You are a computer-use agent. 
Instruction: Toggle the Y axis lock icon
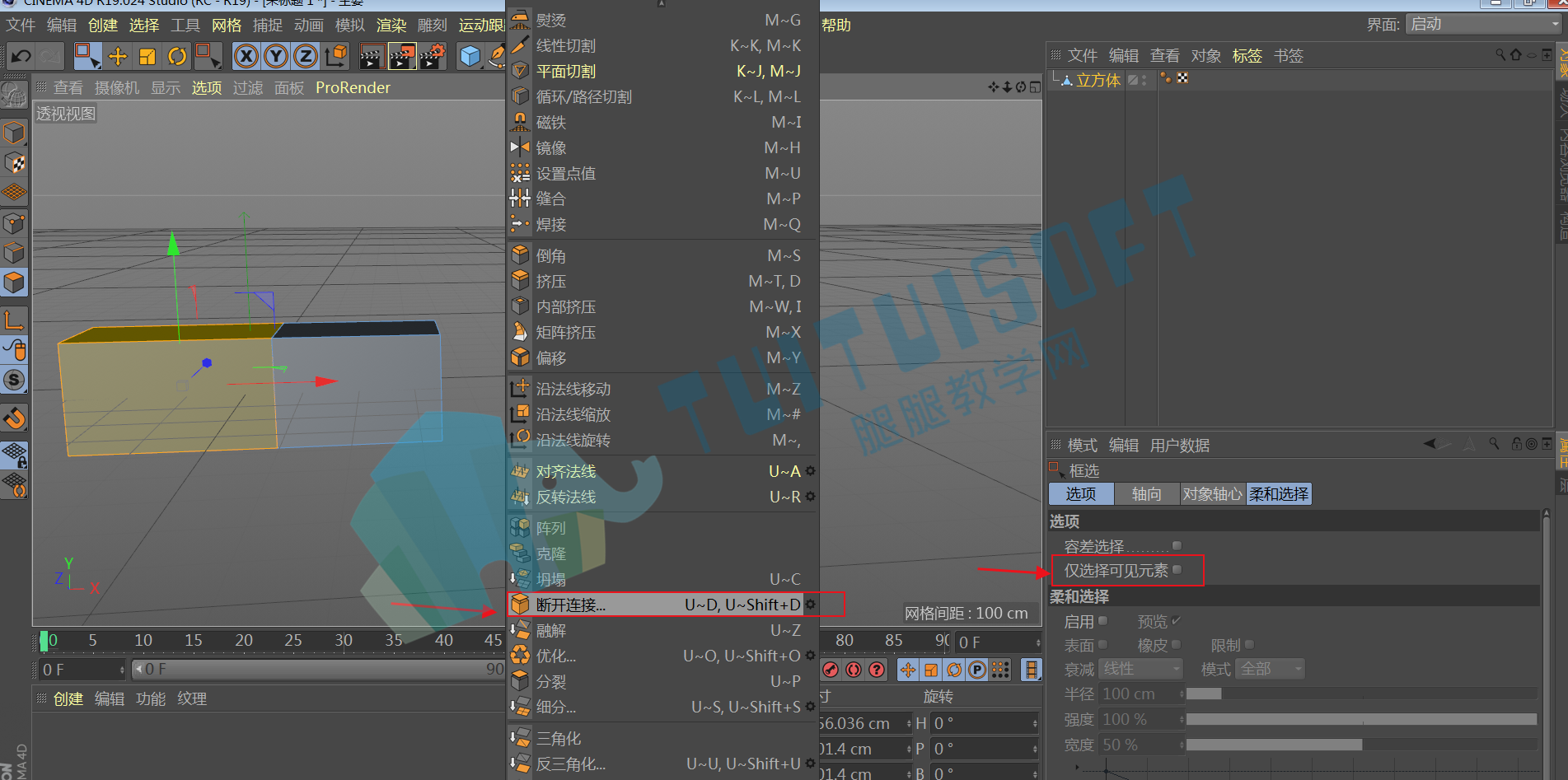click(276, 56)
